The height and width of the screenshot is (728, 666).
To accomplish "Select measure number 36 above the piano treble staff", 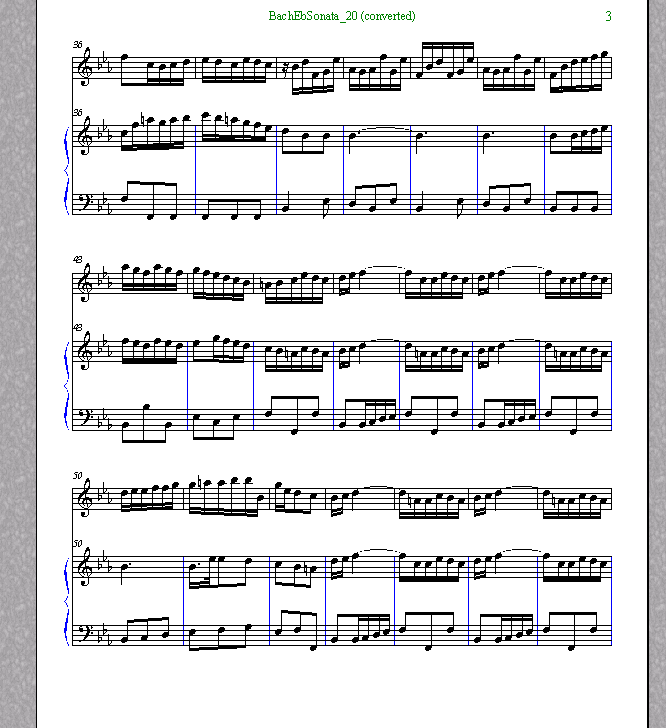I will click(x=78, y=112).
